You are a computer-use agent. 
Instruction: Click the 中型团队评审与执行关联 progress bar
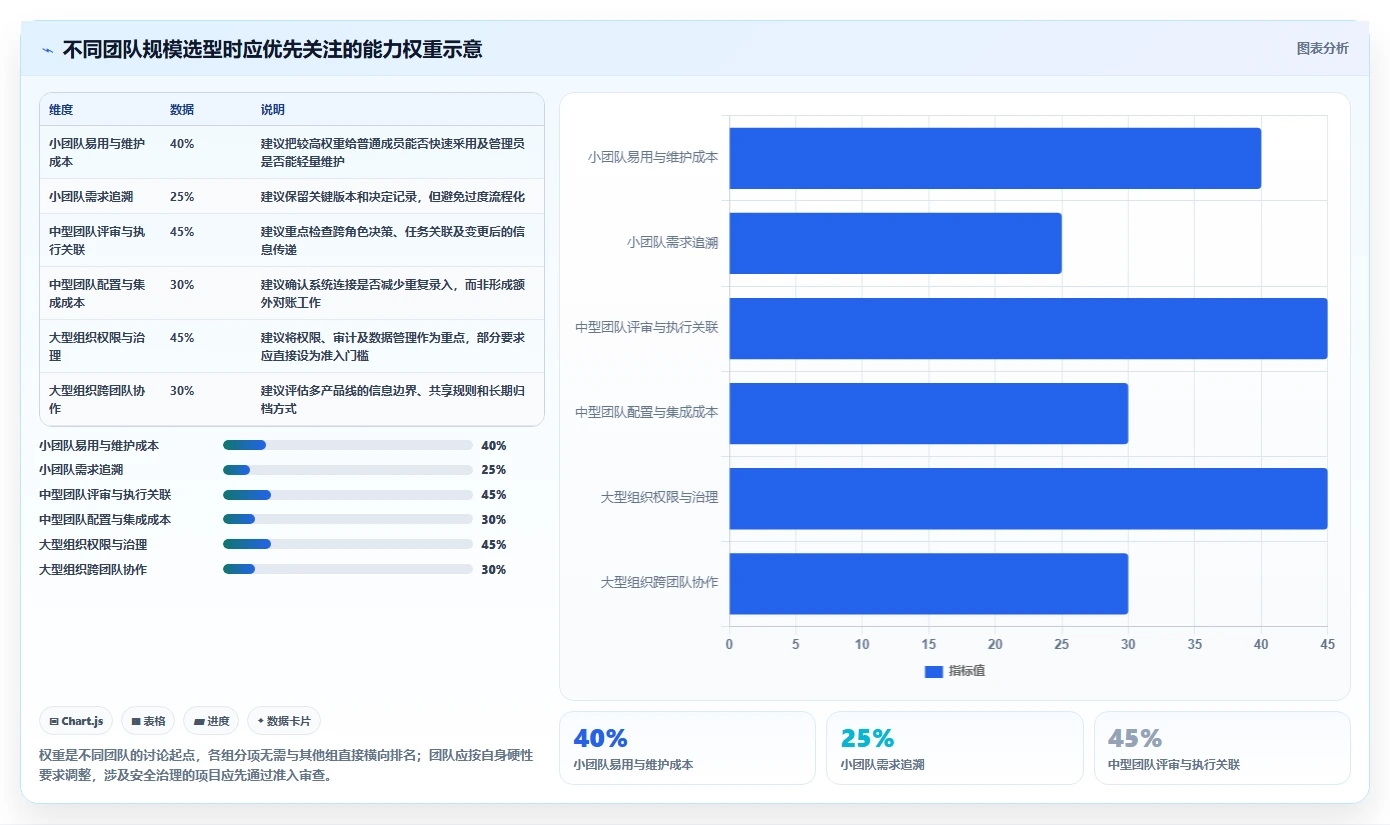tap(348, 495)
